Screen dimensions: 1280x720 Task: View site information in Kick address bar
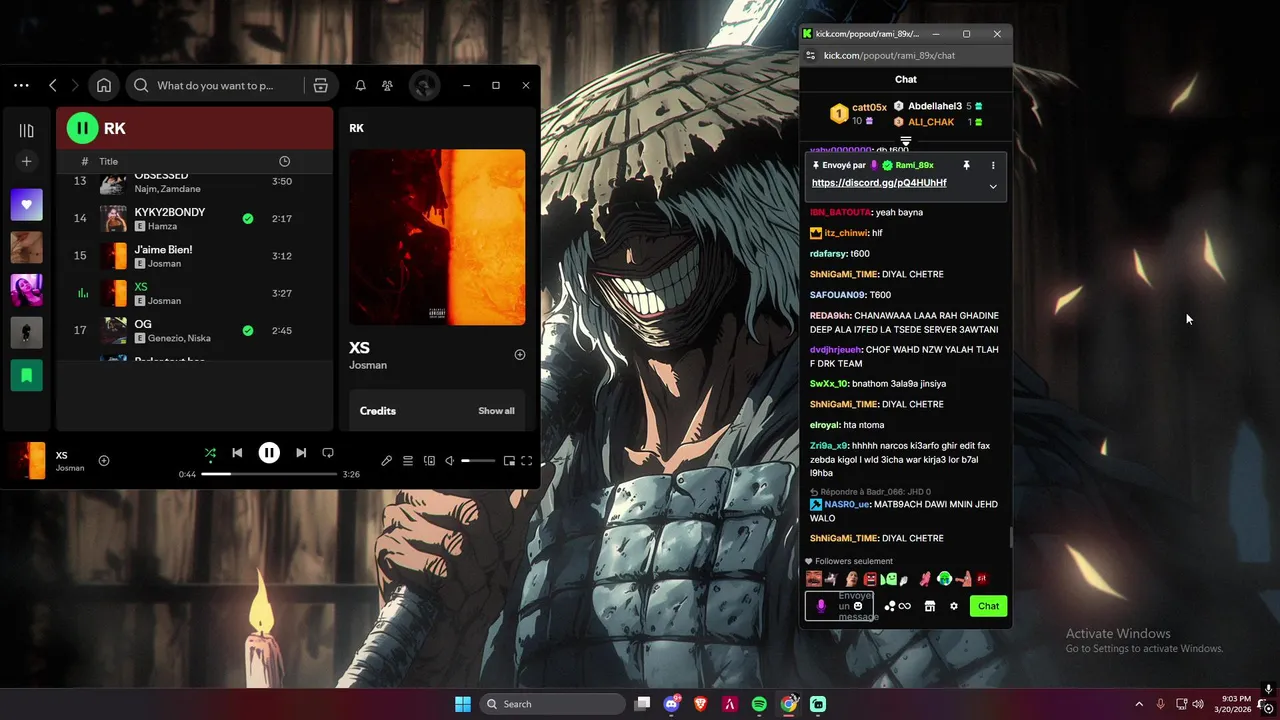click(811, 56)
